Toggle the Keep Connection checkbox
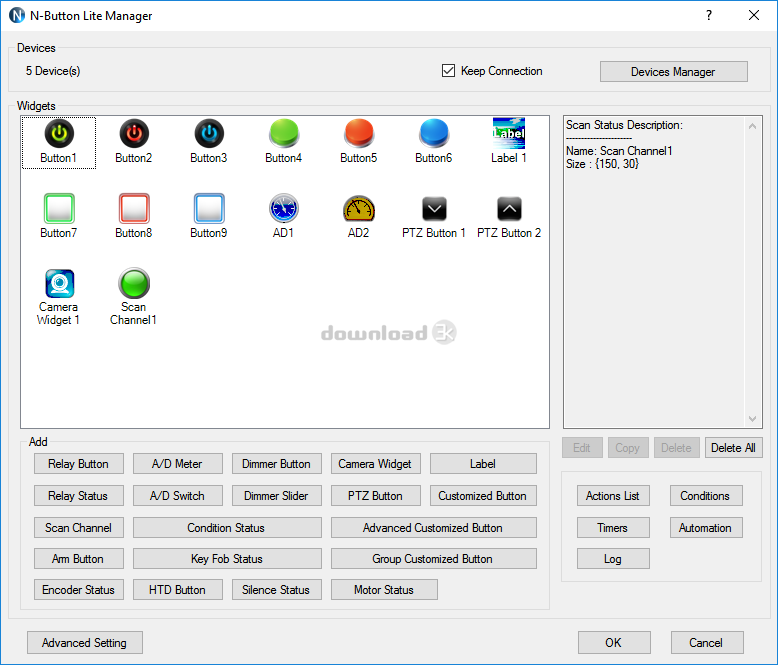Viewport: 778px width, 665px height. point(448,71)
